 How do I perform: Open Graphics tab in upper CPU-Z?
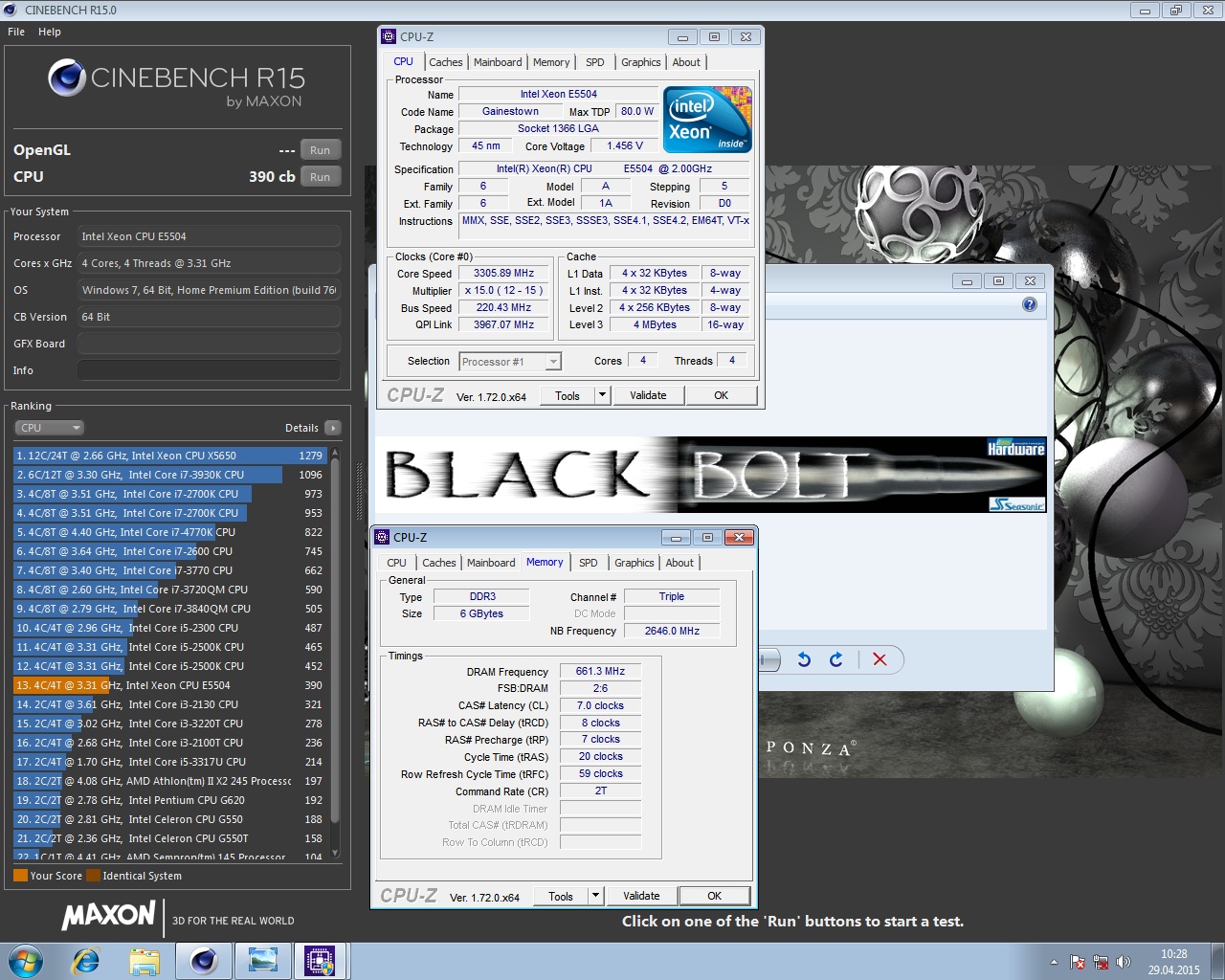[x=640, y=62]
